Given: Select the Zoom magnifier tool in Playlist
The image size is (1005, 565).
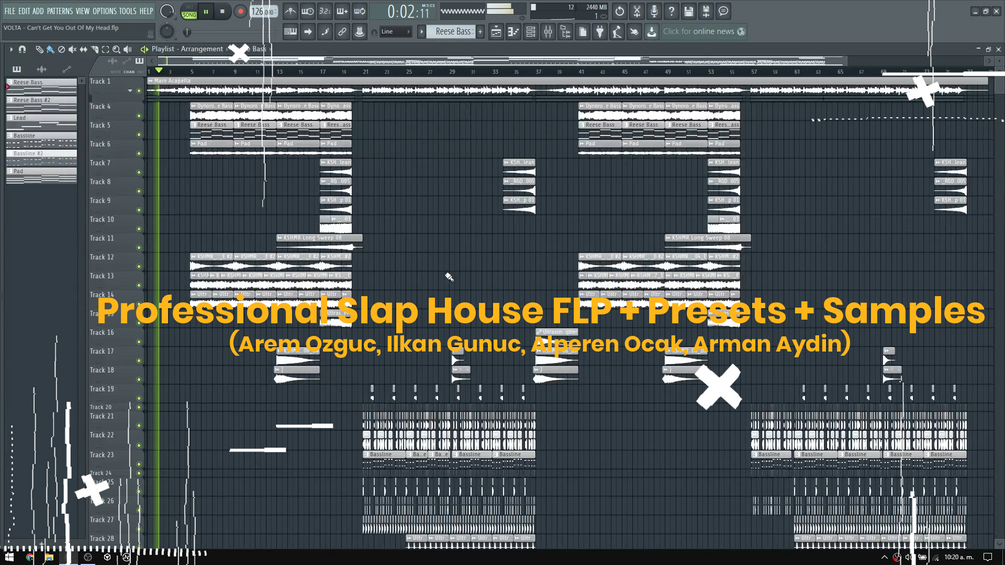Looking at the screenshot, I should click(116, 49).
